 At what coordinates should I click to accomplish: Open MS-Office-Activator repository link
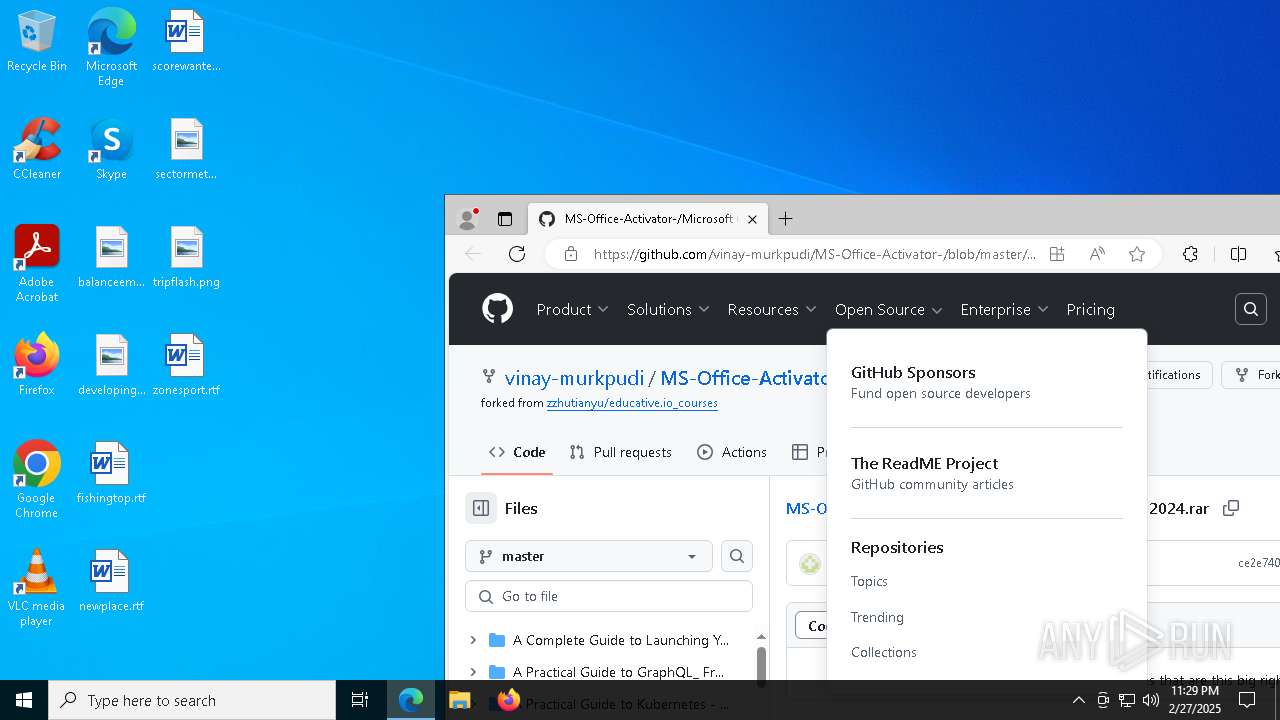743,378
